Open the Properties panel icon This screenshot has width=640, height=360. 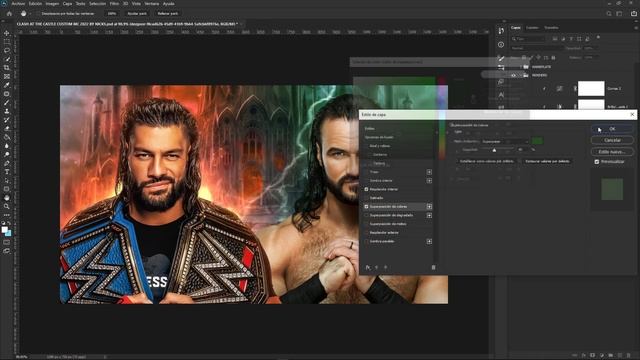pos(501,44)
